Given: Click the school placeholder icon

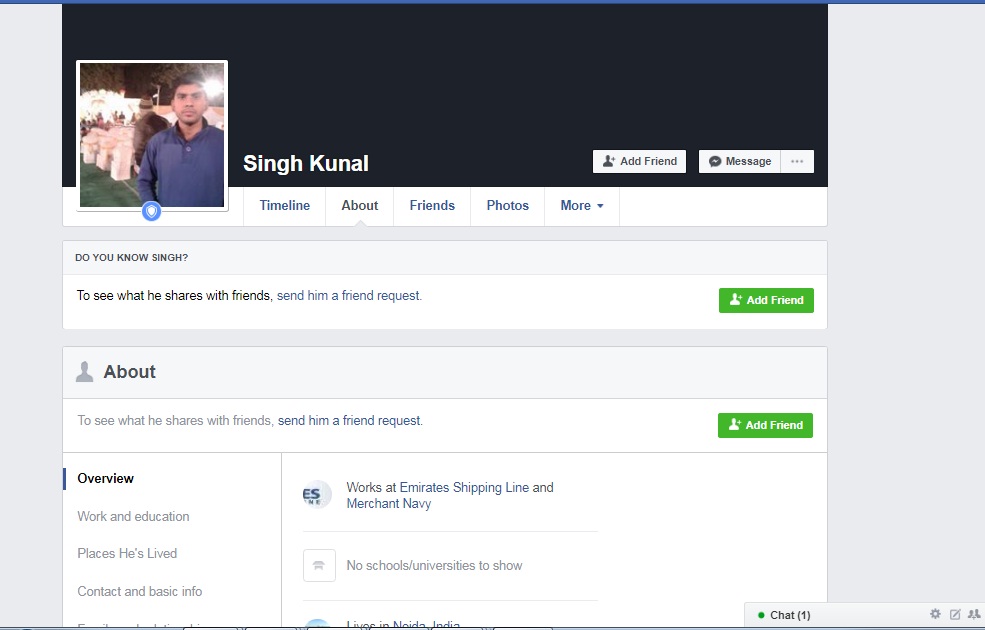Looking at the screenshot, I should click(319, 565).
